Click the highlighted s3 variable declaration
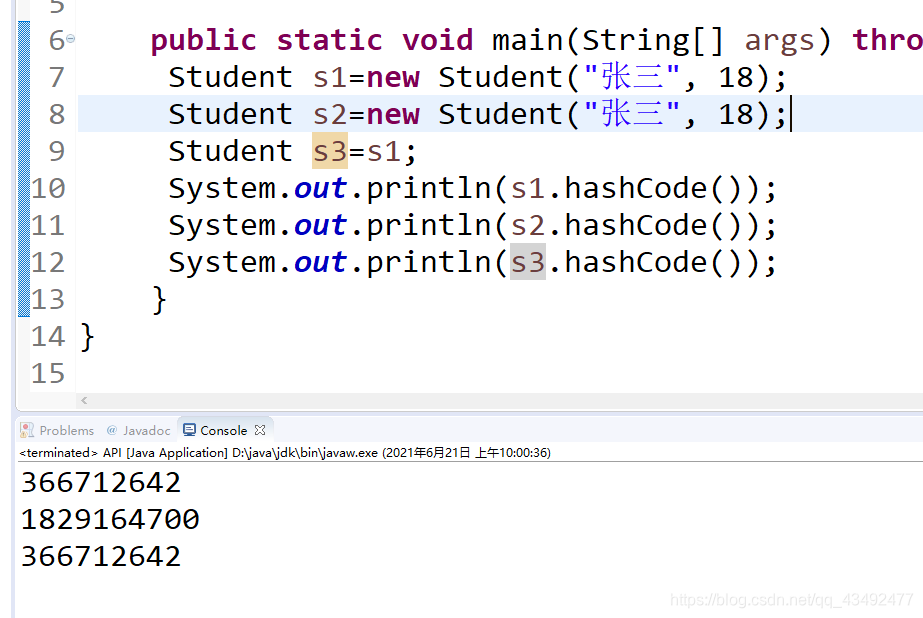 [x=330, y=151]
